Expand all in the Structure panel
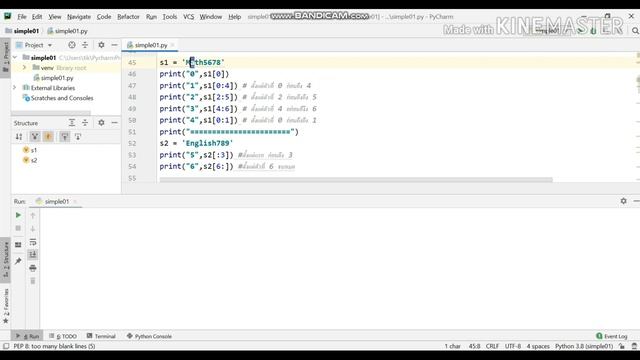 click(72, 122)
